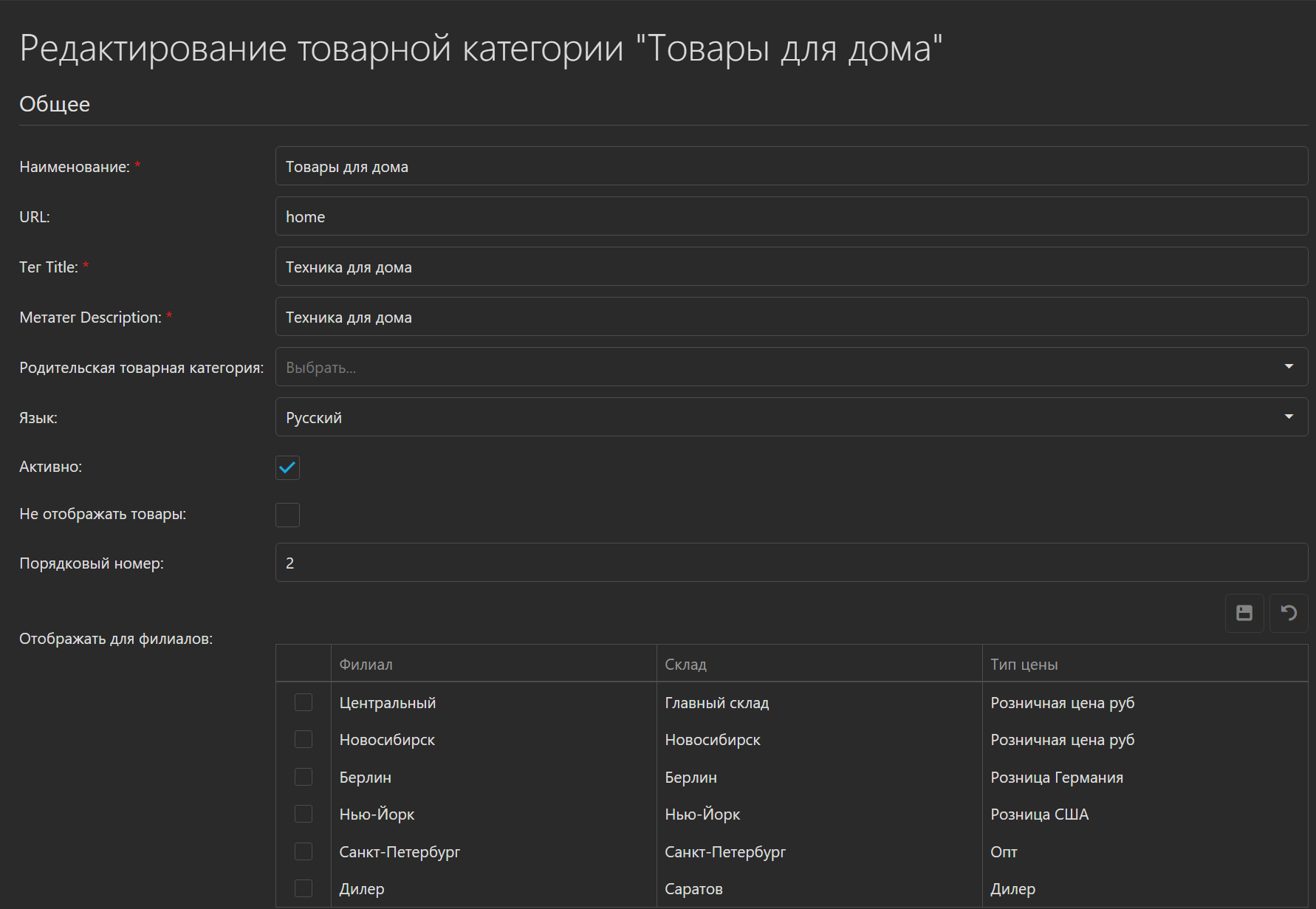This screenshot has width=1316, height=909.
Task: Expand the language selector arrow
Action: pyautogui.click(x=1289, y=416)
